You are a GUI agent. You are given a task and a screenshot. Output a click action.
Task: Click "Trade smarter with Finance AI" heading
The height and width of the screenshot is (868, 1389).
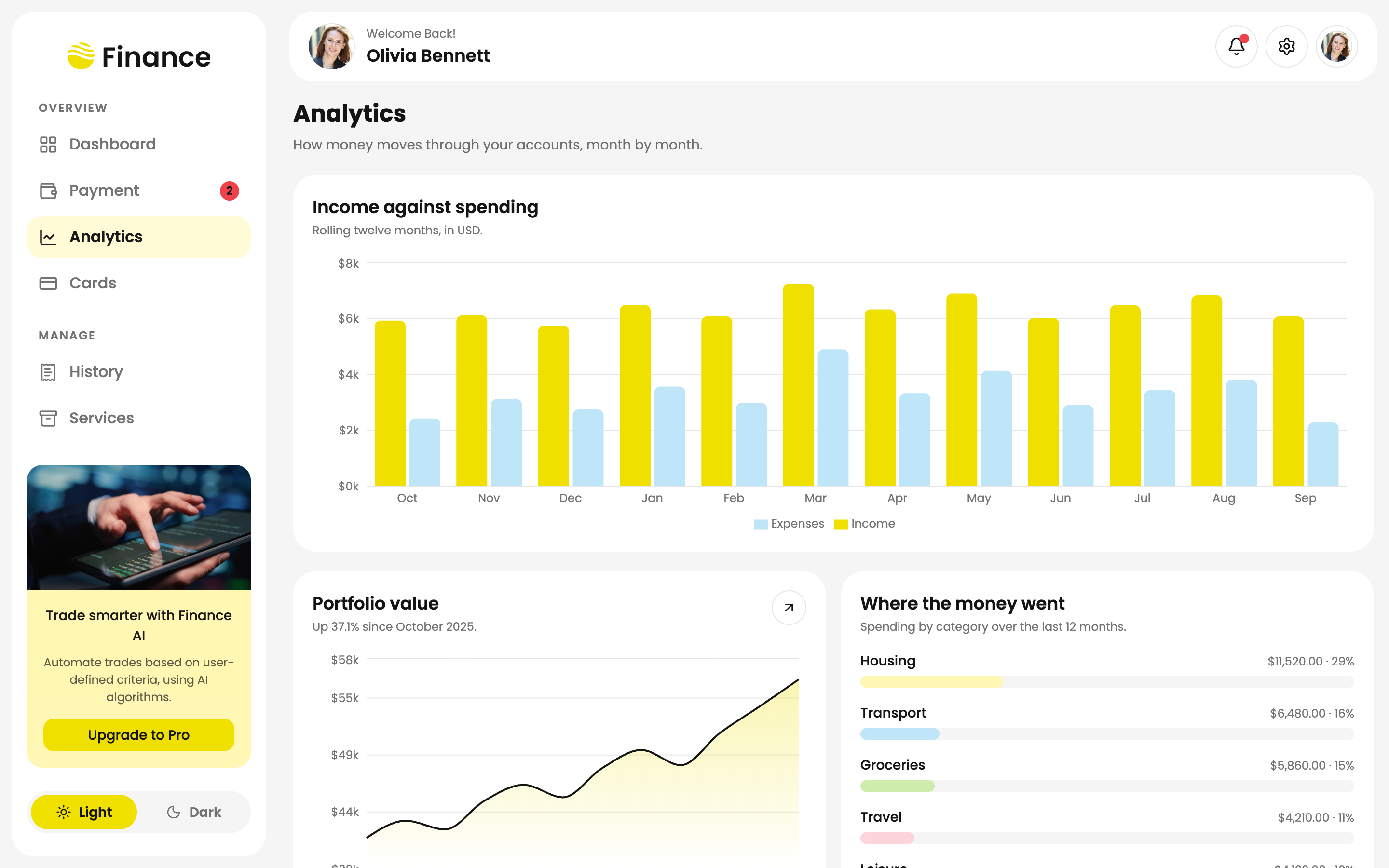[x=139, y=625]
